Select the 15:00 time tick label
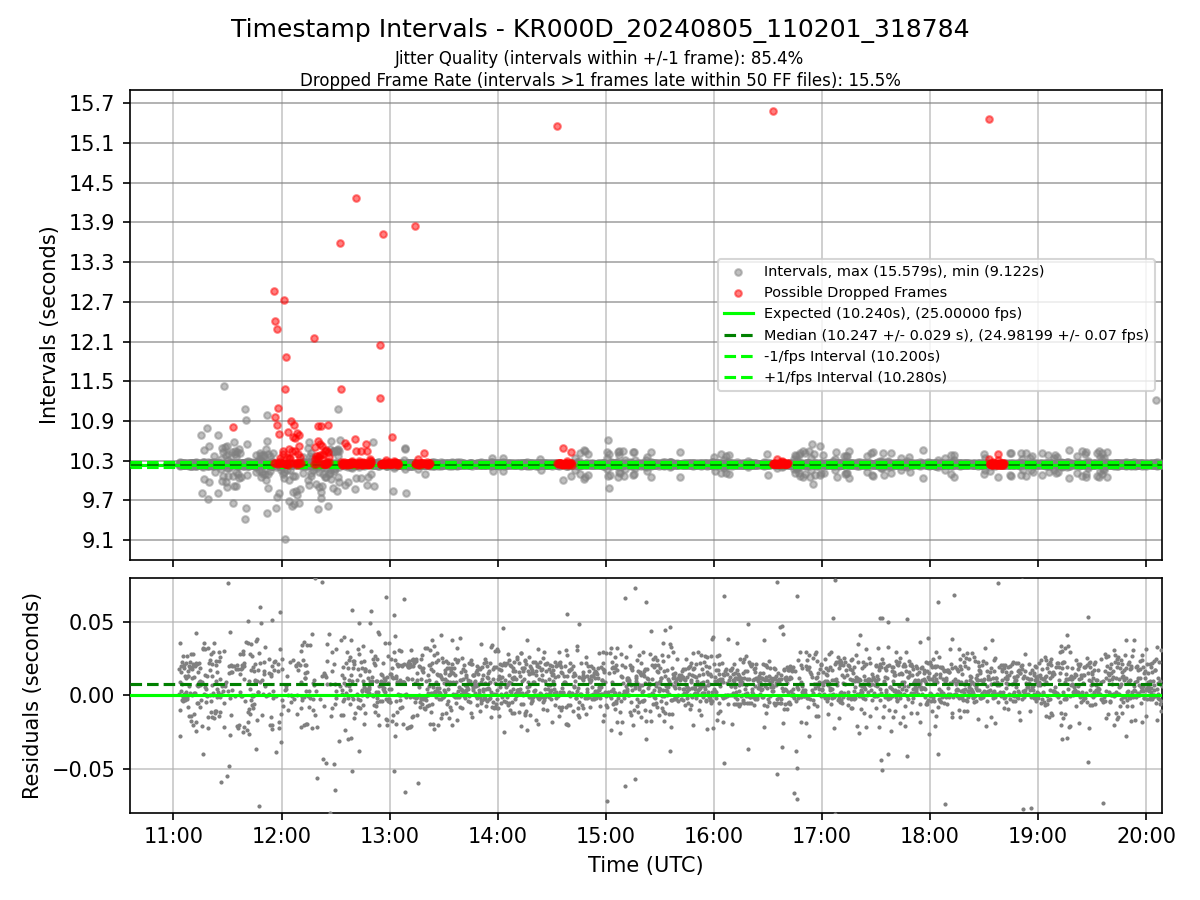Screen dimensions: 1200x900 coord(606,834)
